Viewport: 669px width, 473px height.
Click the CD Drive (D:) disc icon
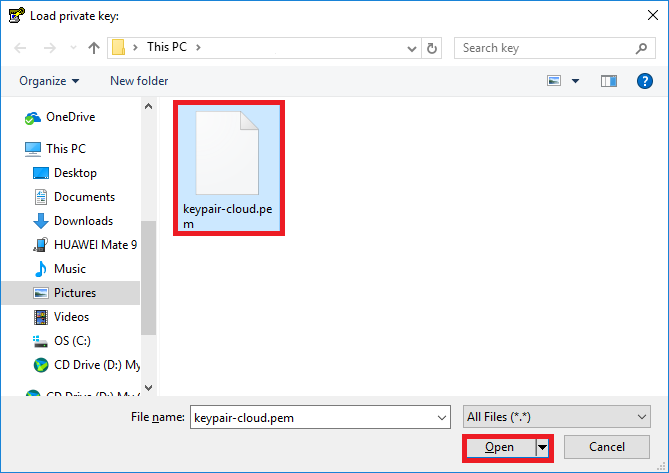[x=41, y=365]
